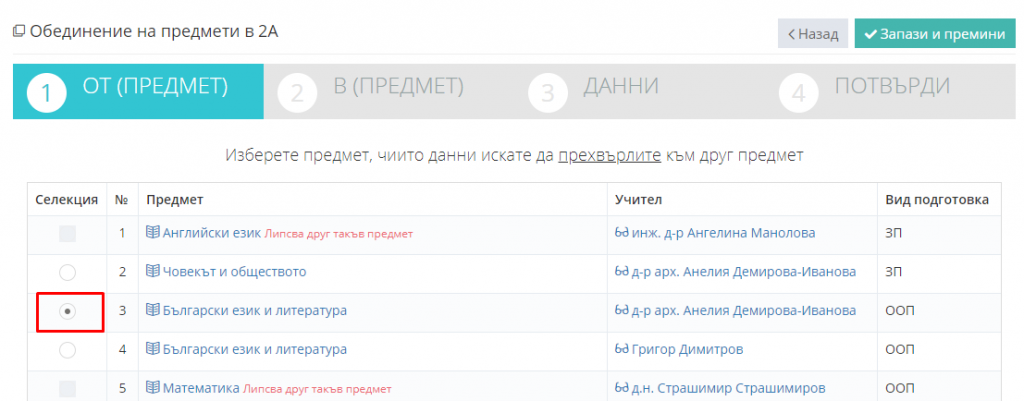The width and height of the screenshot is (1024, 401).
Task: Select radio for row 3 Български език
Action: click(x=67, y=312)
